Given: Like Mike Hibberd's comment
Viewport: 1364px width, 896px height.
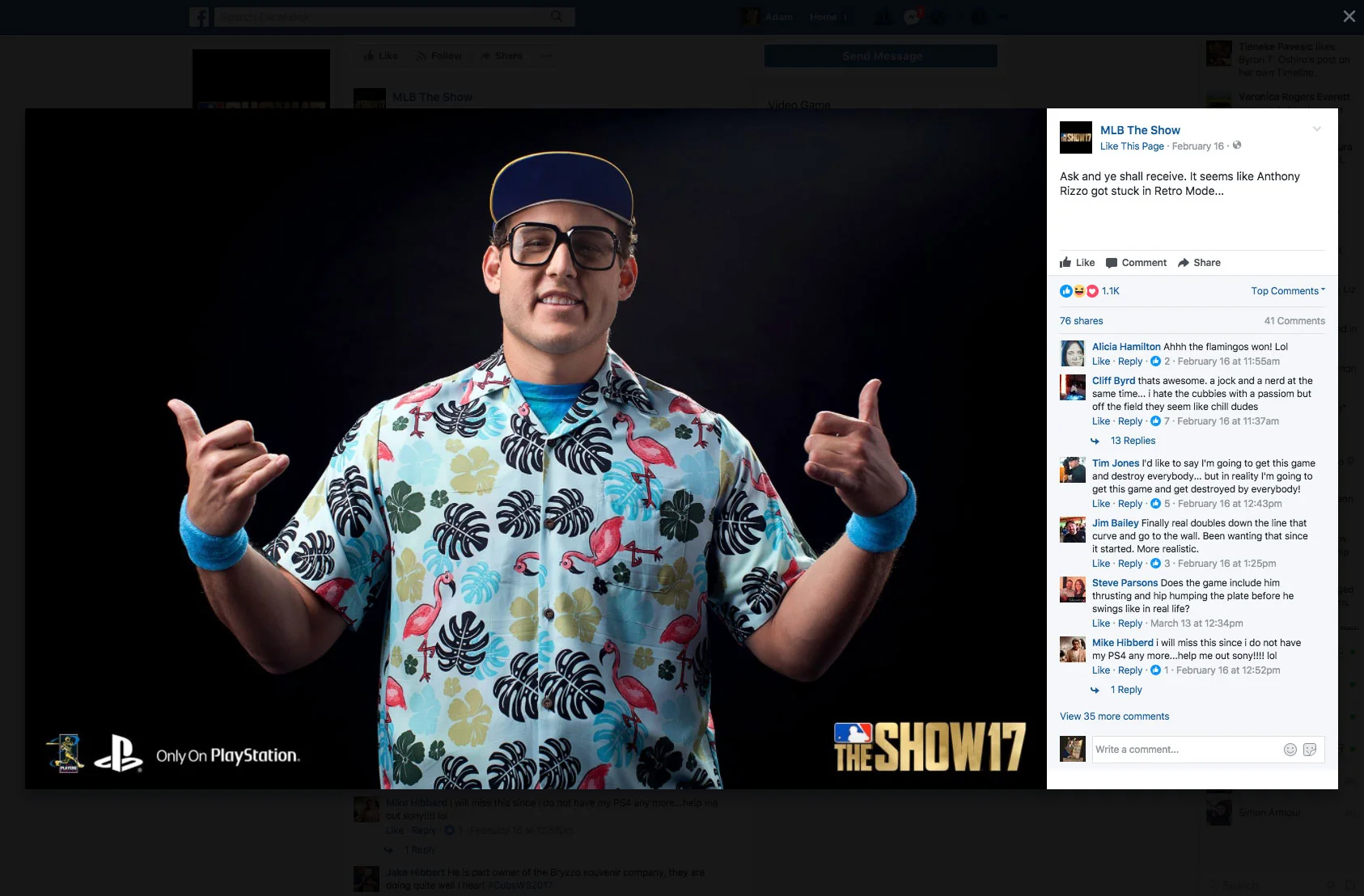Looking at the screenshot, I should click(x=1101, y=670).
